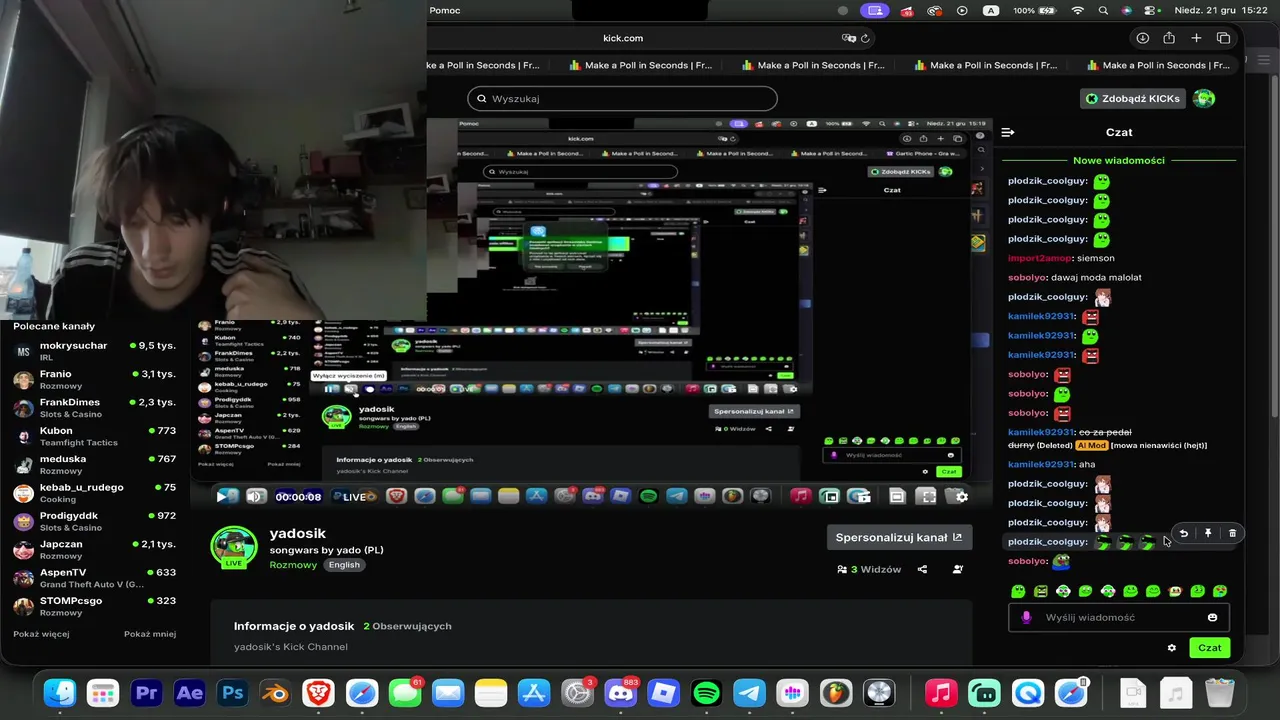This screenshot has width=1280, height=720.
Task: Open the user avatar menu next to Zdobądź KICKs
Action: (x=1204, y=98)
